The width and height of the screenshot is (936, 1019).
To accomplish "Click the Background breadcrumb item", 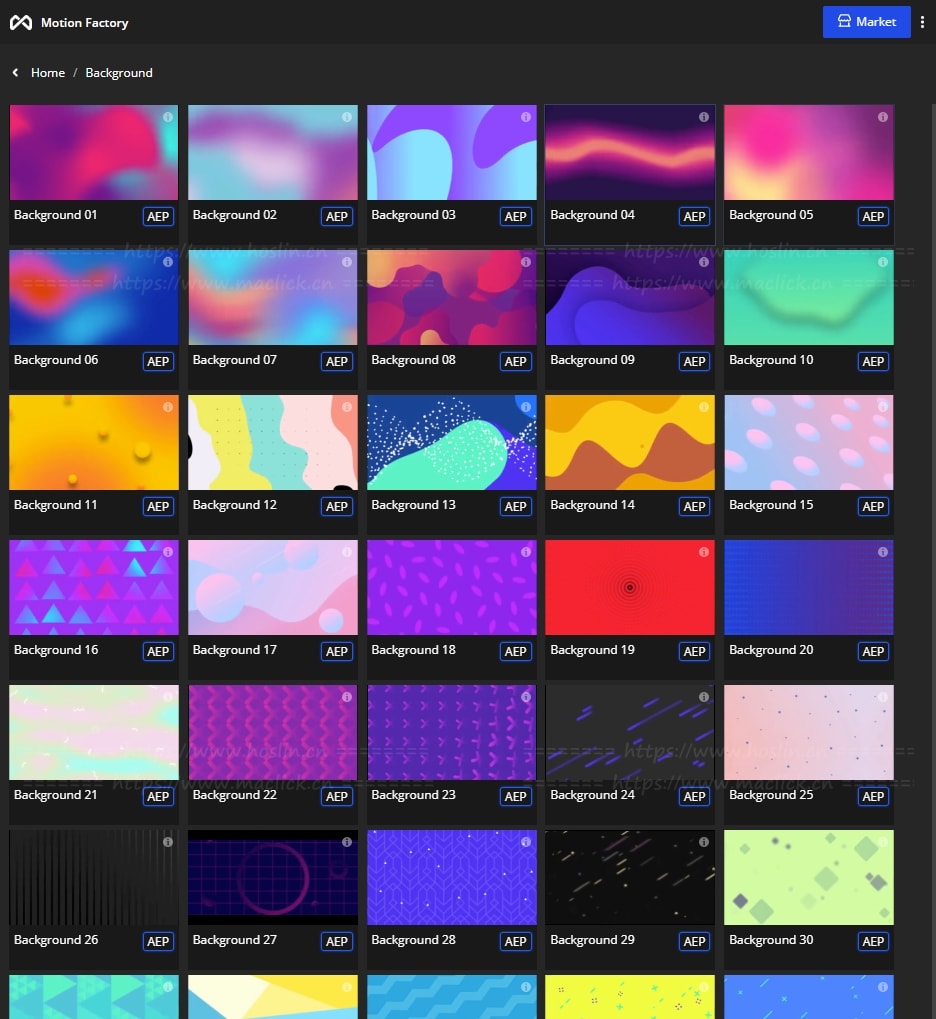I will pos(119,73).
